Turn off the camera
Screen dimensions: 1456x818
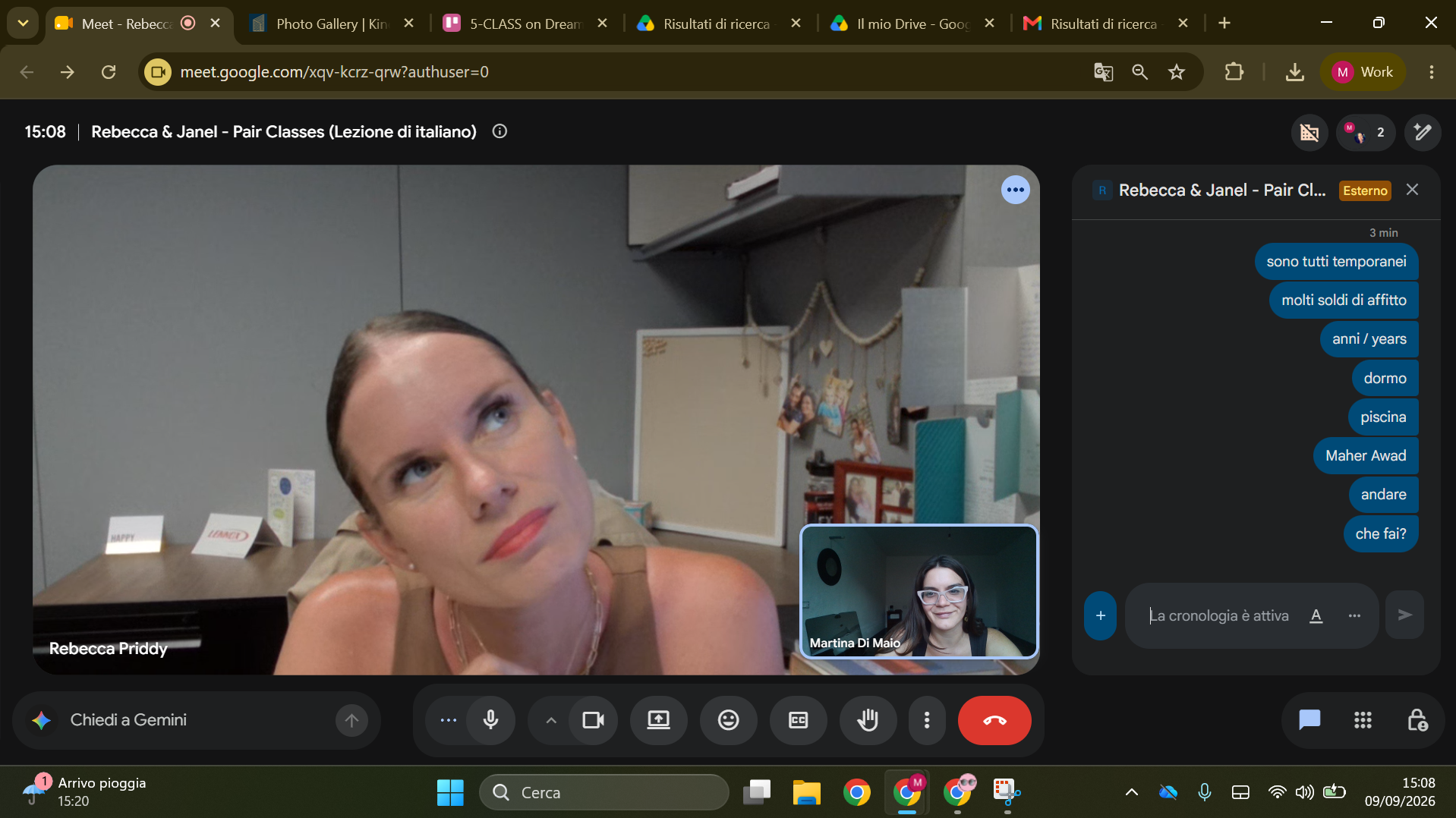[593, 720]
